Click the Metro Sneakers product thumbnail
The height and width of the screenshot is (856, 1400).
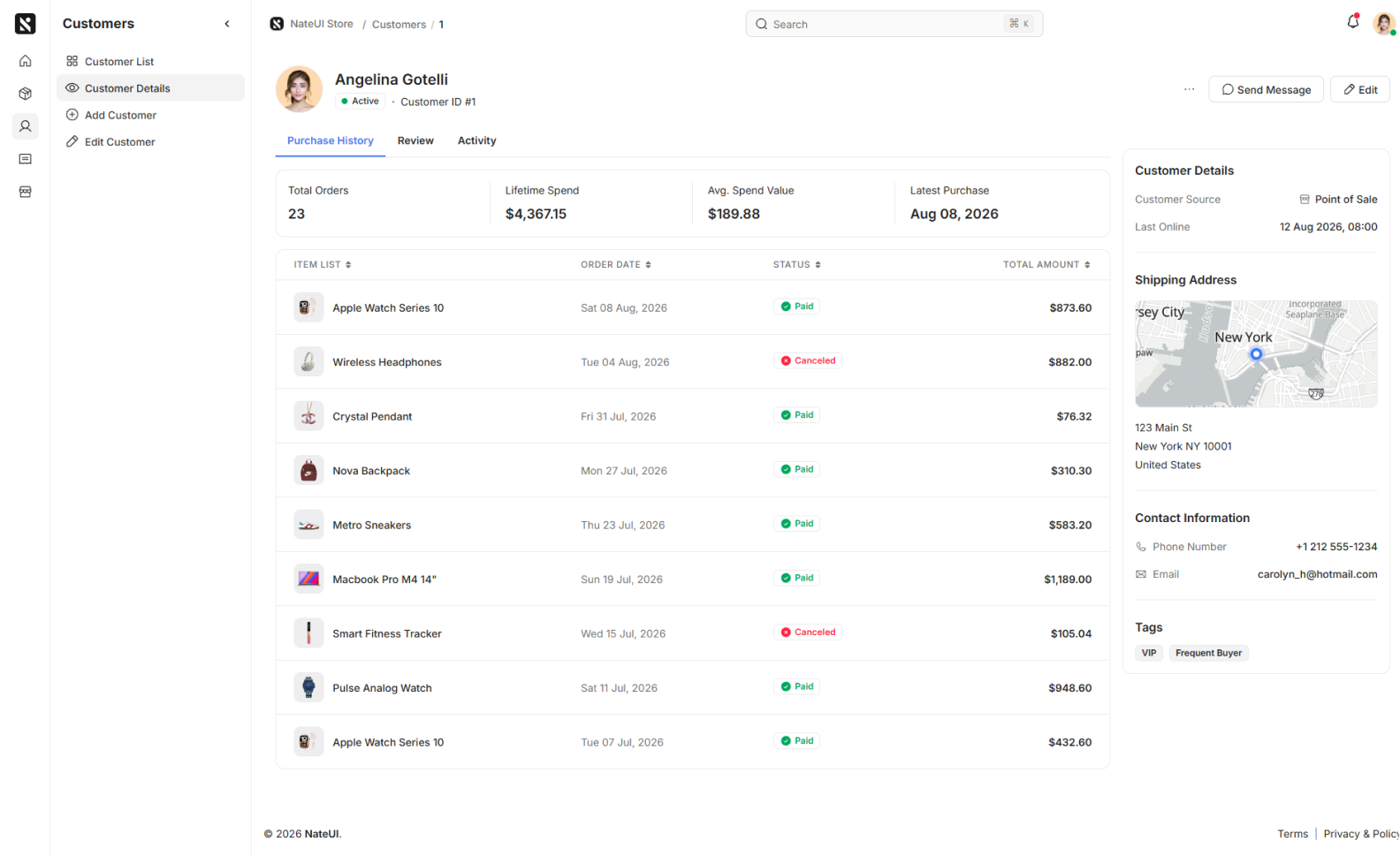pos(308,525)
